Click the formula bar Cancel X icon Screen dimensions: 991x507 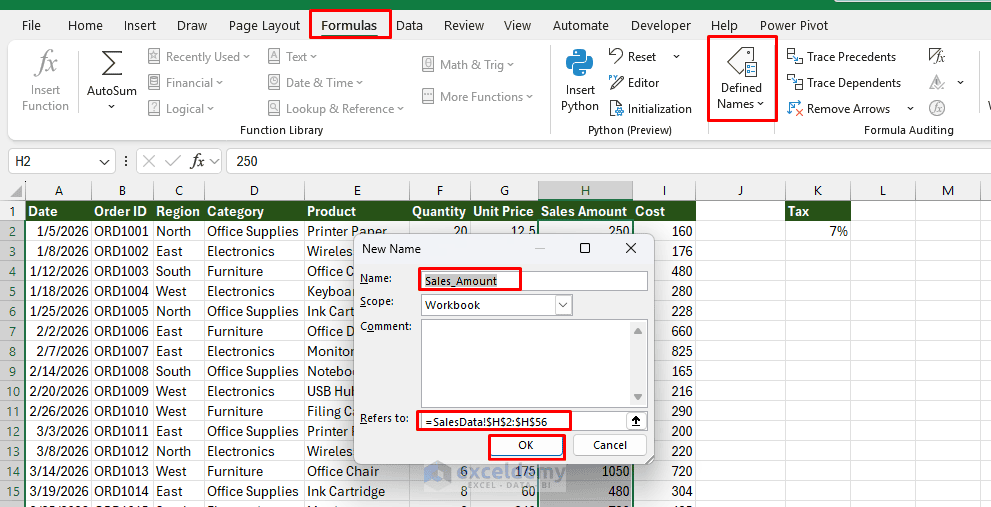pyautogui.click(x=149, y=161)
